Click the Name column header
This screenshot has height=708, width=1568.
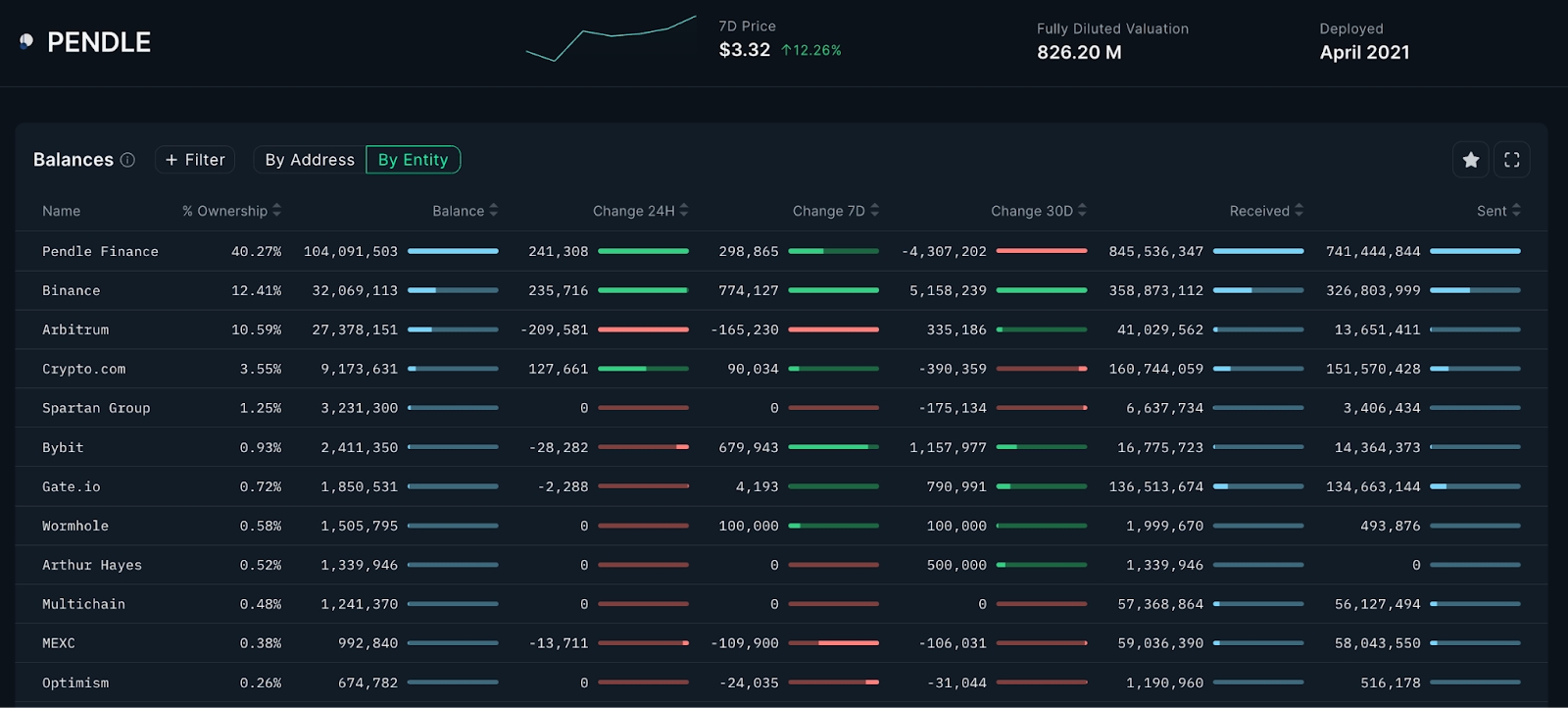click(62, 211)
